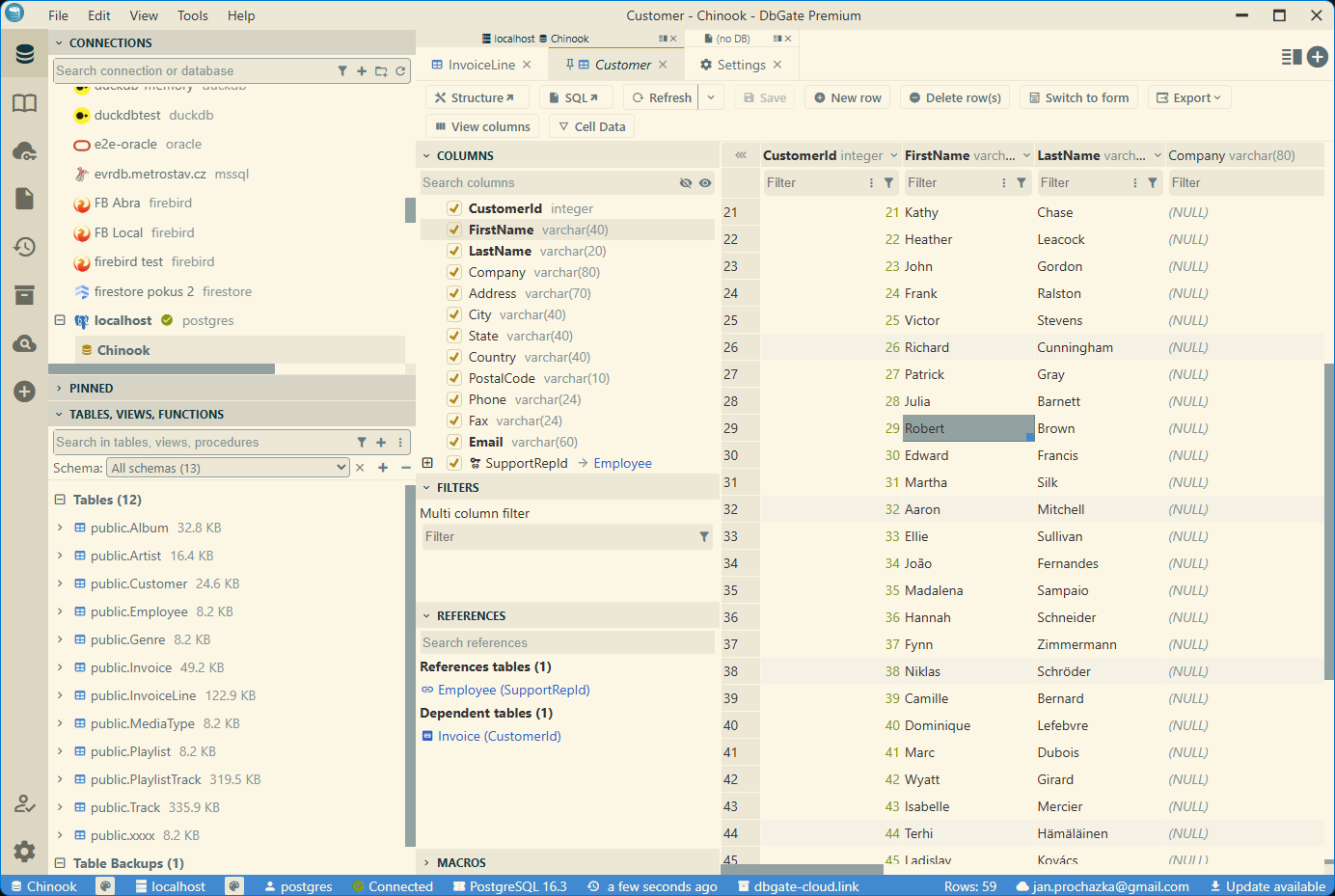Open the Schema selector dropdown

pos(227,467)
